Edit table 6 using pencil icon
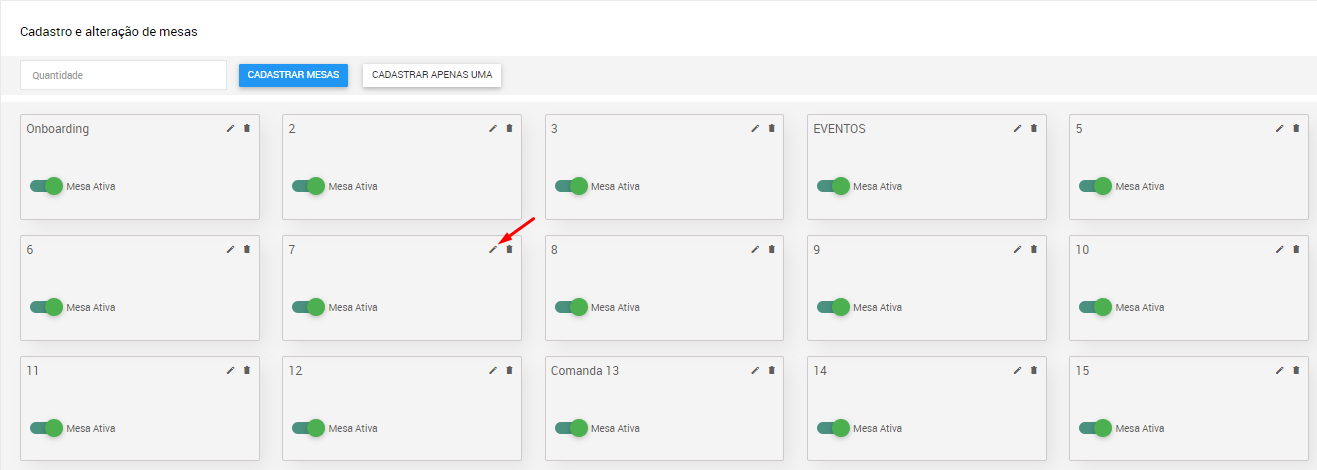 [230, 249]
